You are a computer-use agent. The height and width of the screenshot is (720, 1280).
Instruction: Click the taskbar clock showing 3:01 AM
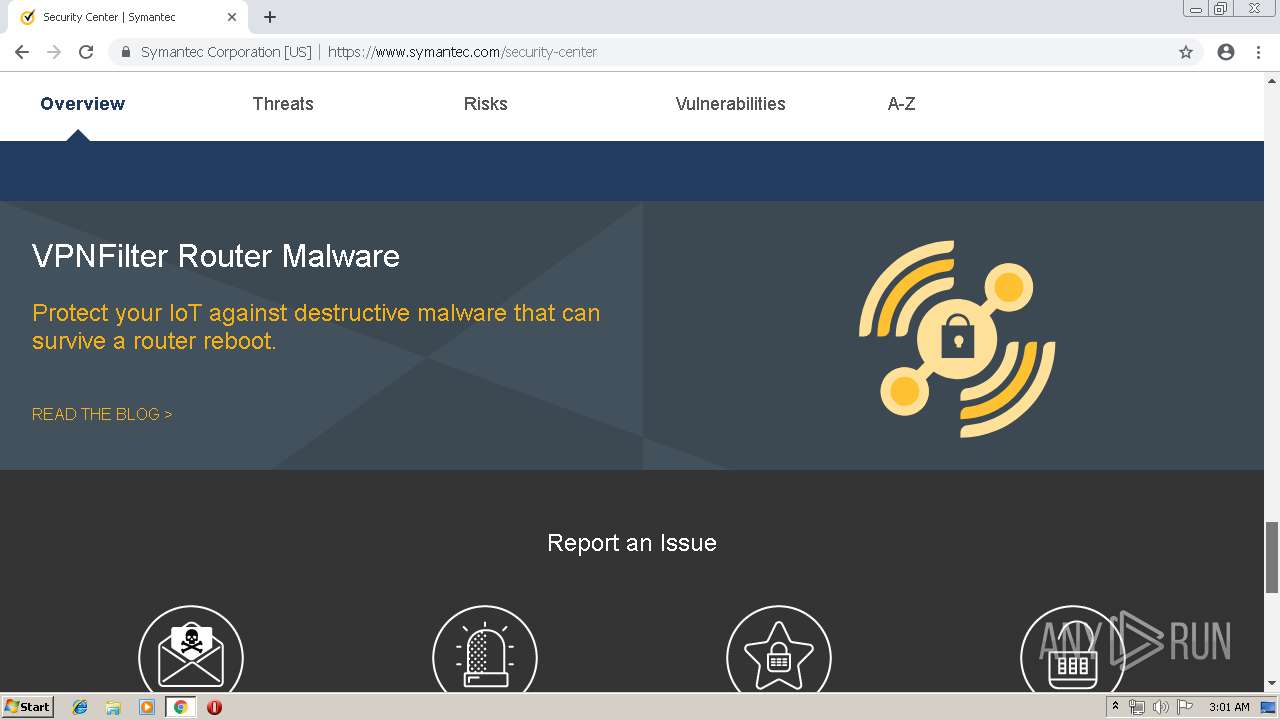pos(1229,707)
